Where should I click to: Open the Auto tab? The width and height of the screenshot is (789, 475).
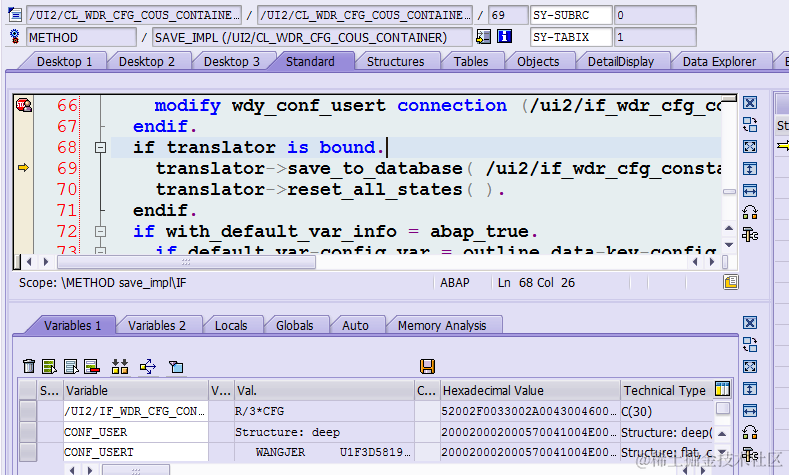click(355, 326)
